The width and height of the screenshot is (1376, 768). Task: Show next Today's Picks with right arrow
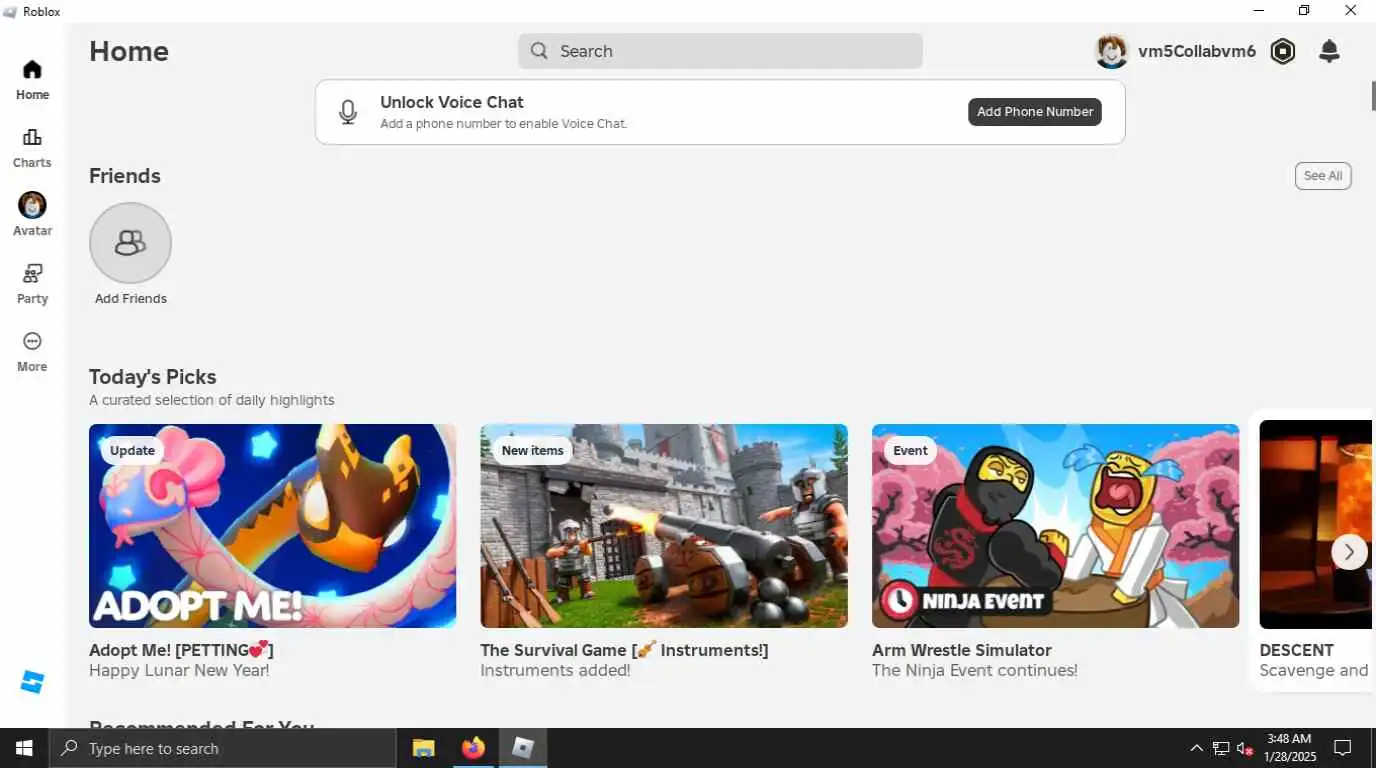pos(1349,551)
